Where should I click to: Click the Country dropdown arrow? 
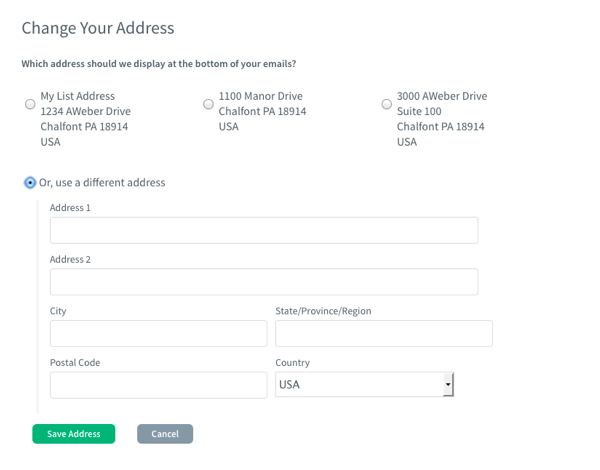click(x=448, y=385)
